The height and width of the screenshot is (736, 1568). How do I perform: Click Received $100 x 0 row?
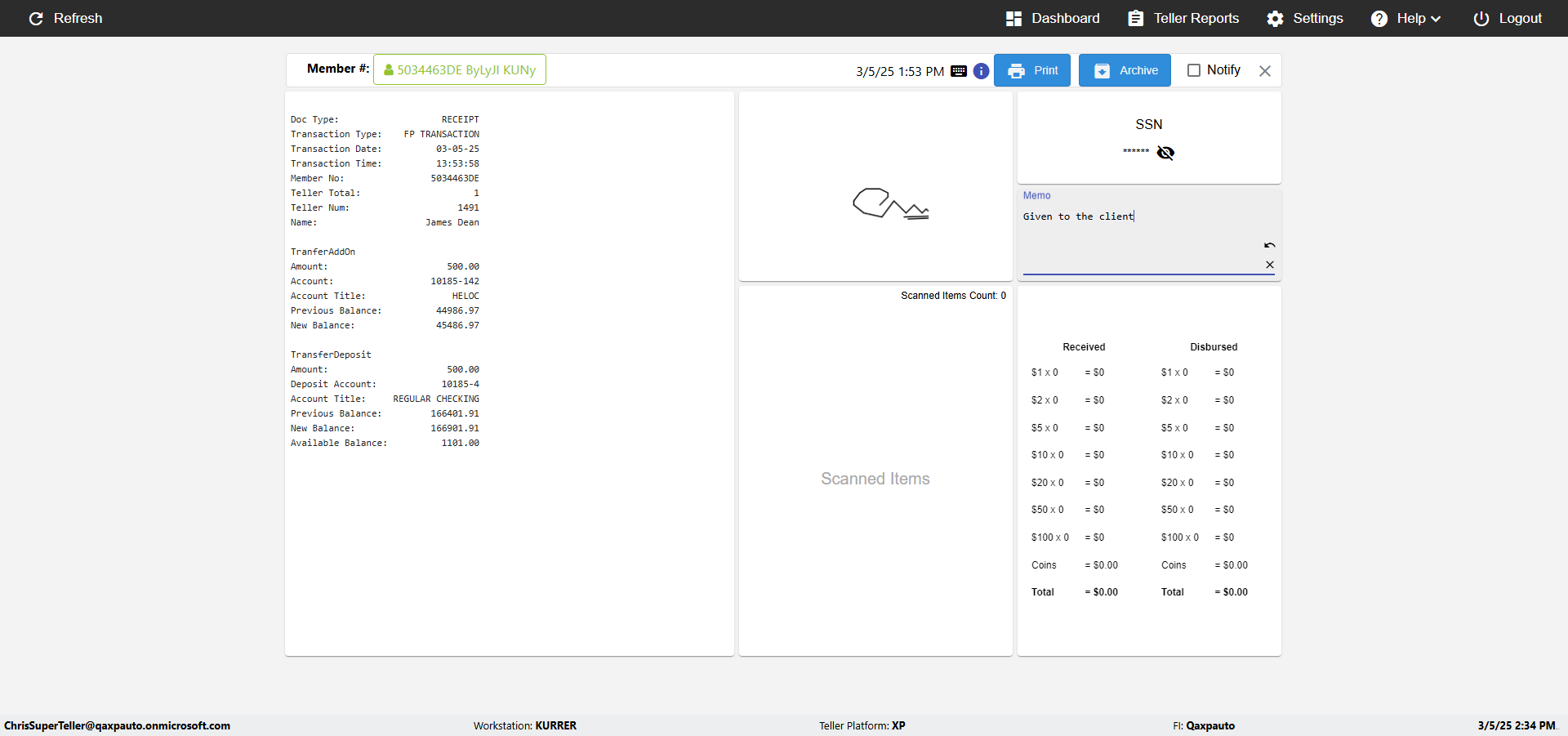click(1067, 538)
